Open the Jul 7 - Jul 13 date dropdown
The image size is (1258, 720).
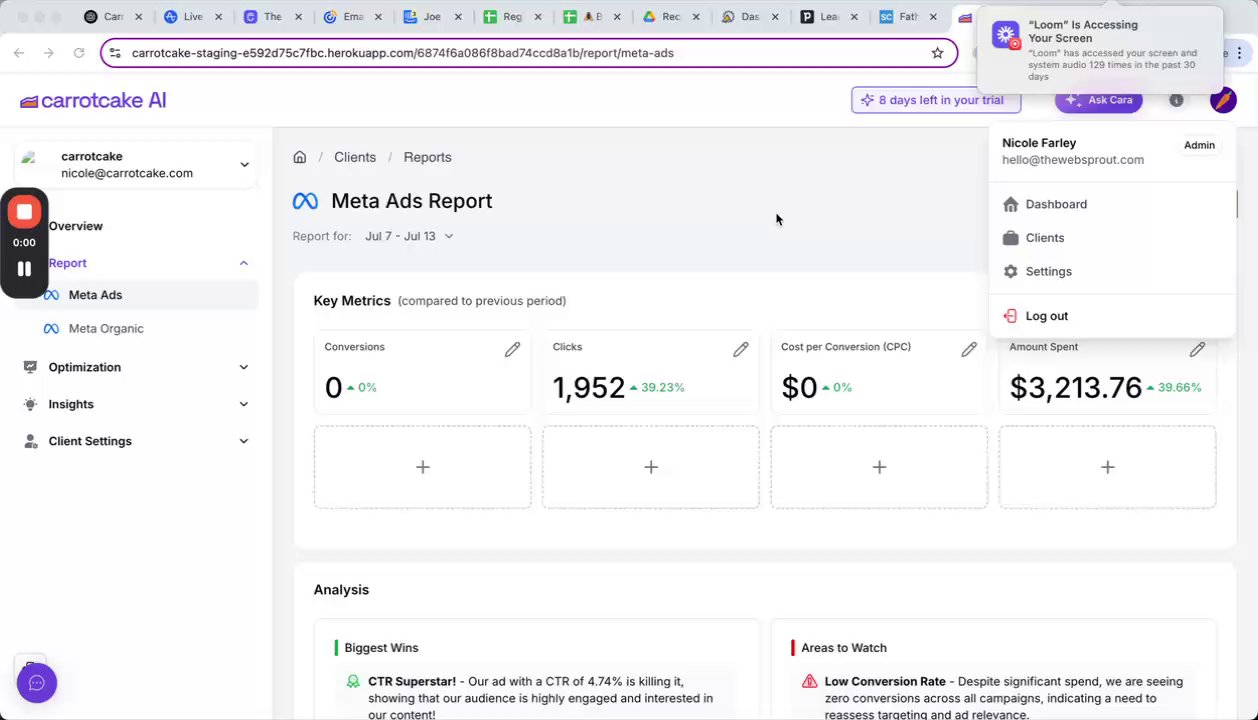coord(409,236)
